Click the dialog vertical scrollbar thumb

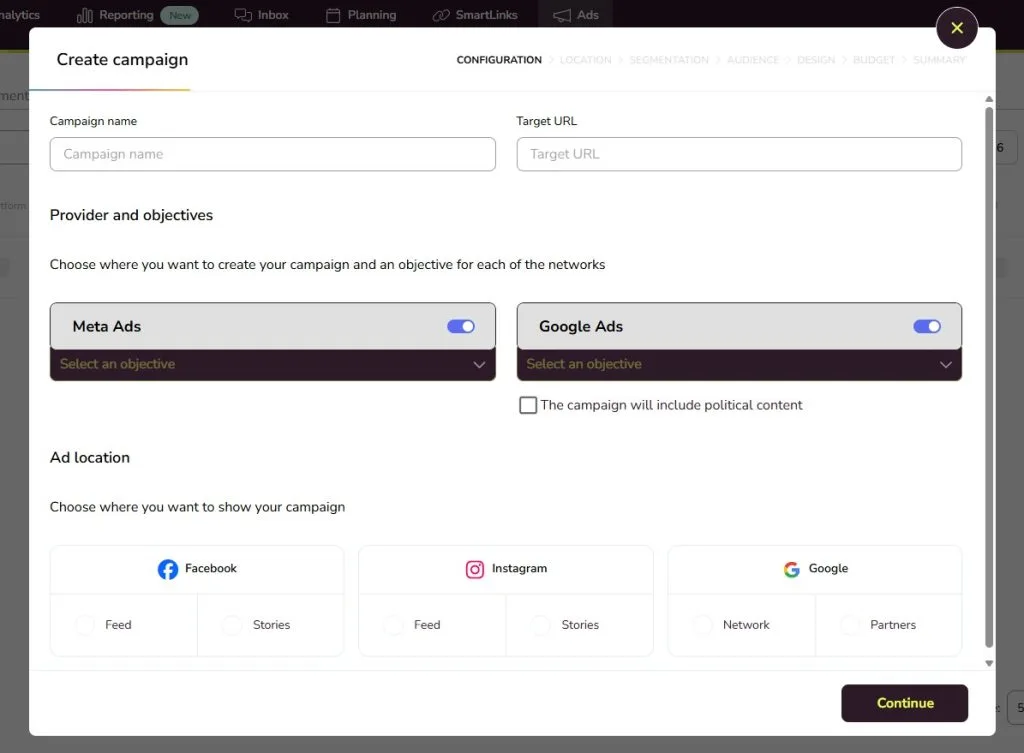tap(989, 377)
